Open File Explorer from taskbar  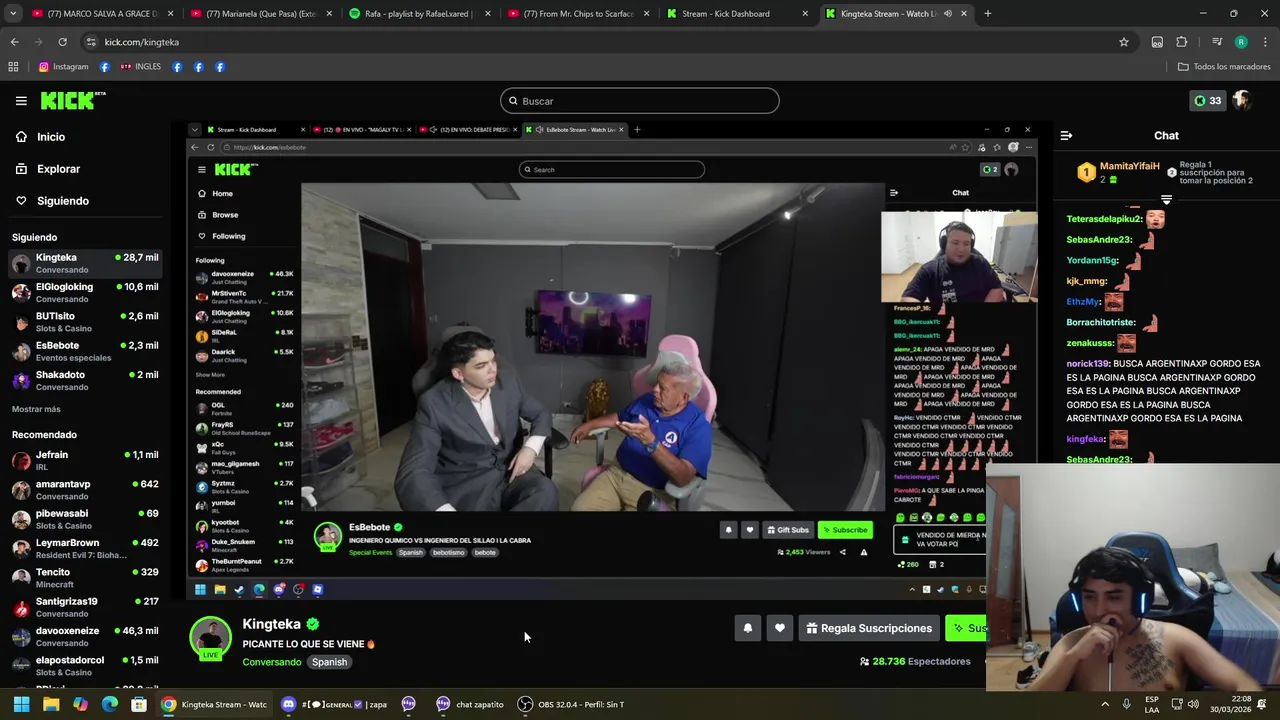pos(51,704)
